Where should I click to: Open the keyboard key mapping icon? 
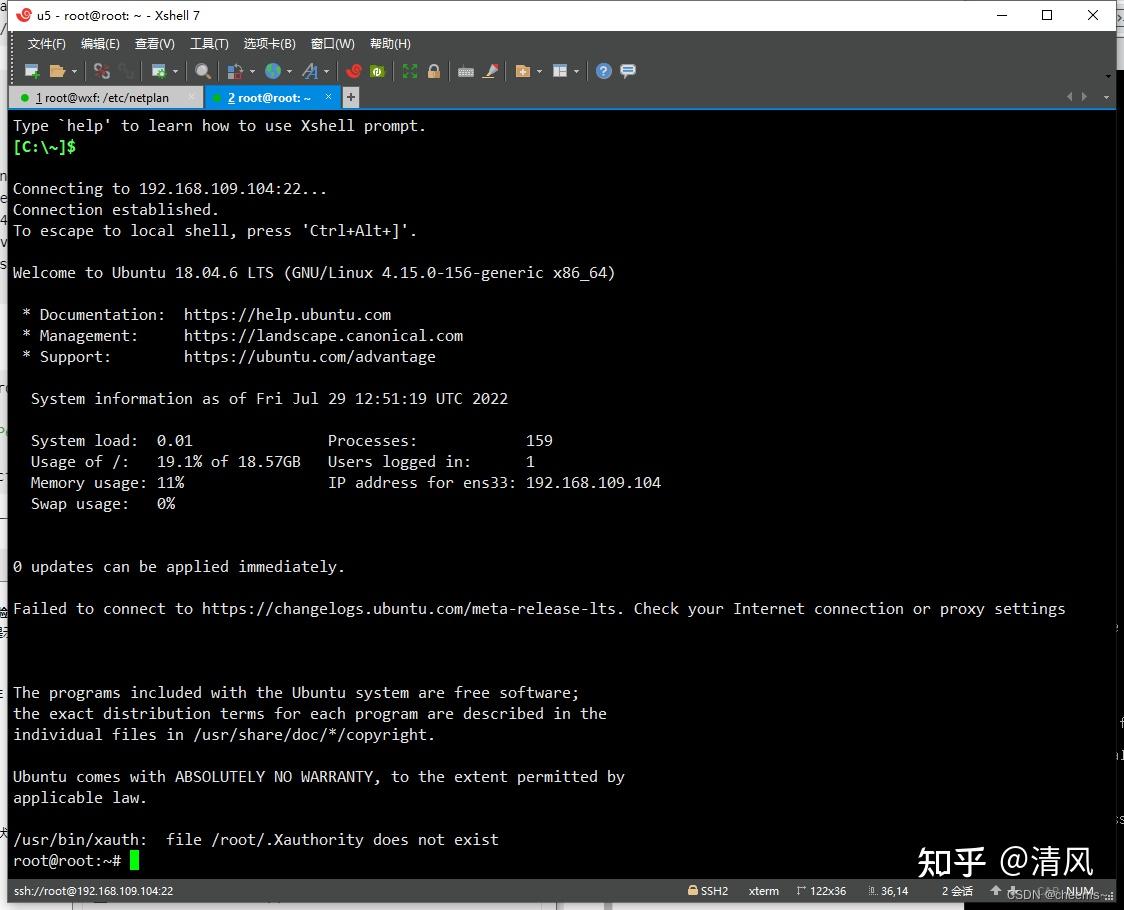pyautogui.click(x=466, y=71)
